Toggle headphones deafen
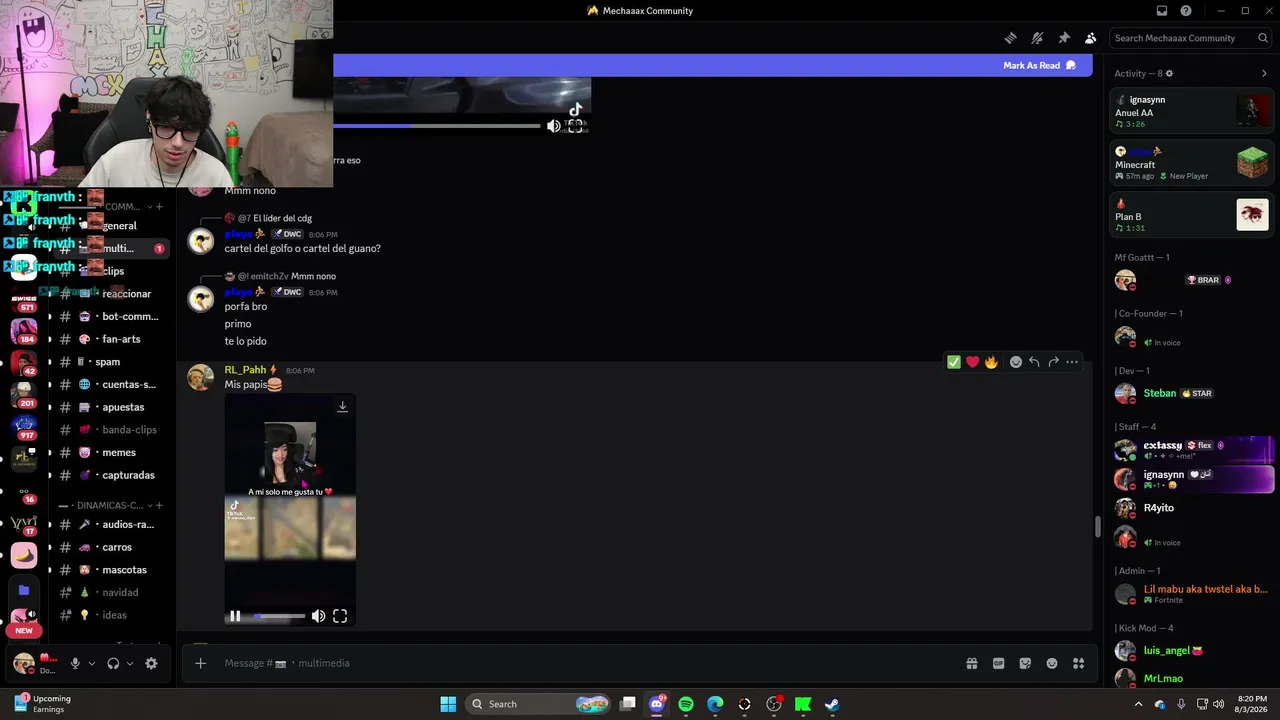 (113, 663)
